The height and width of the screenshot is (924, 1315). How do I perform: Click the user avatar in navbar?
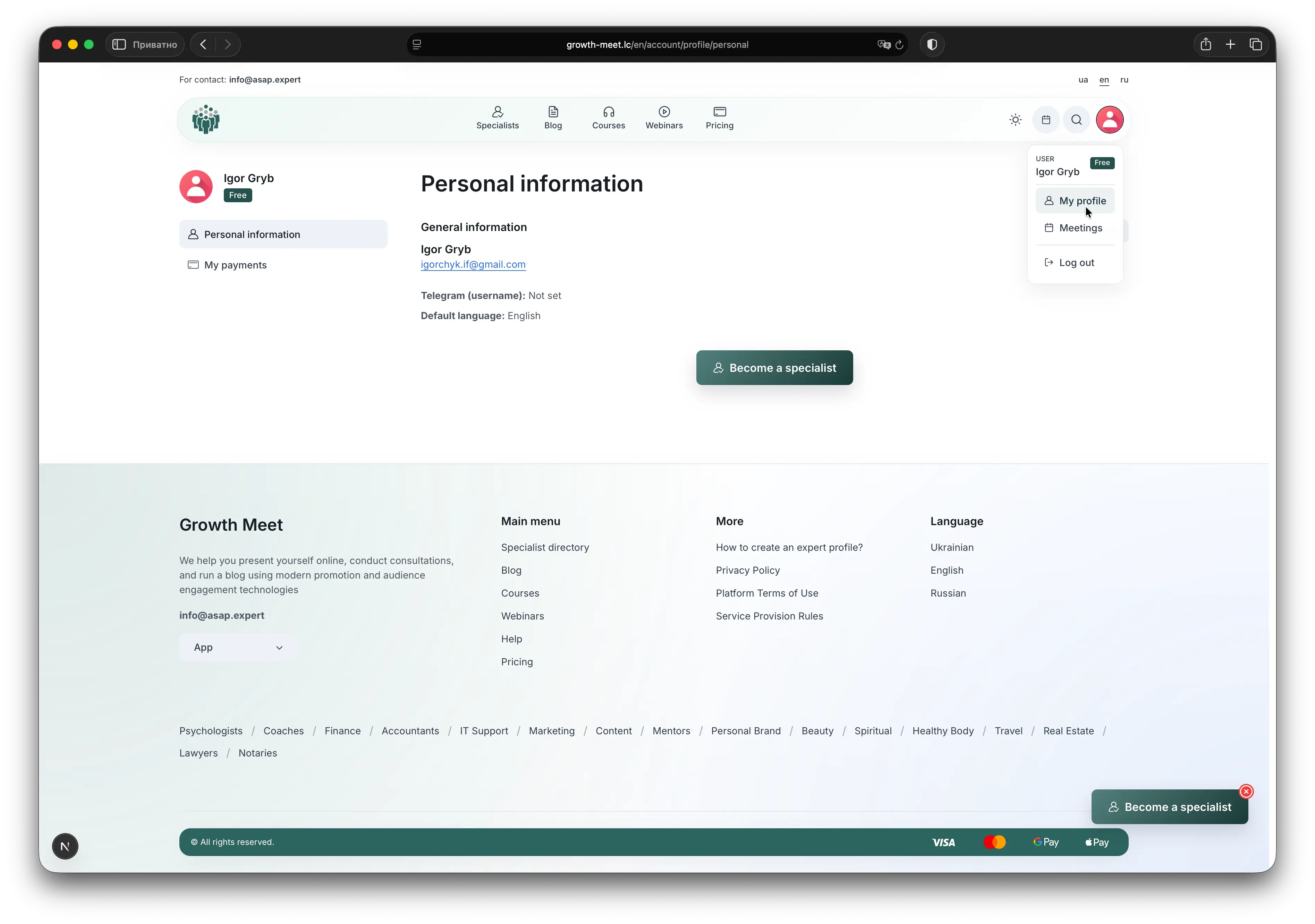coord(1109,120)
